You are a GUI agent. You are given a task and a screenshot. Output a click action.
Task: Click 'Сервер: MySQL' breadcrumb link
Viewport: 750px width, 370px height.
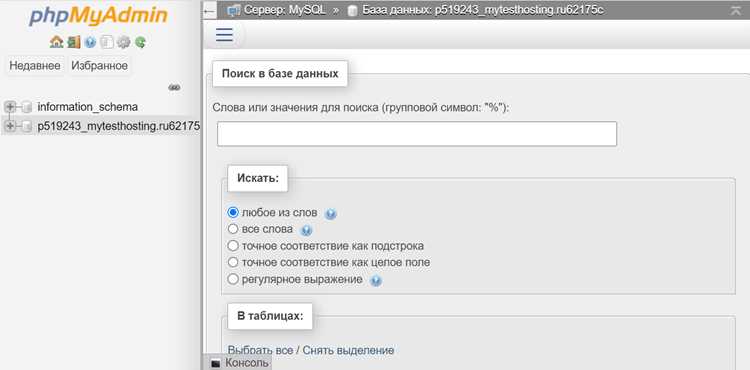(284, 11)
